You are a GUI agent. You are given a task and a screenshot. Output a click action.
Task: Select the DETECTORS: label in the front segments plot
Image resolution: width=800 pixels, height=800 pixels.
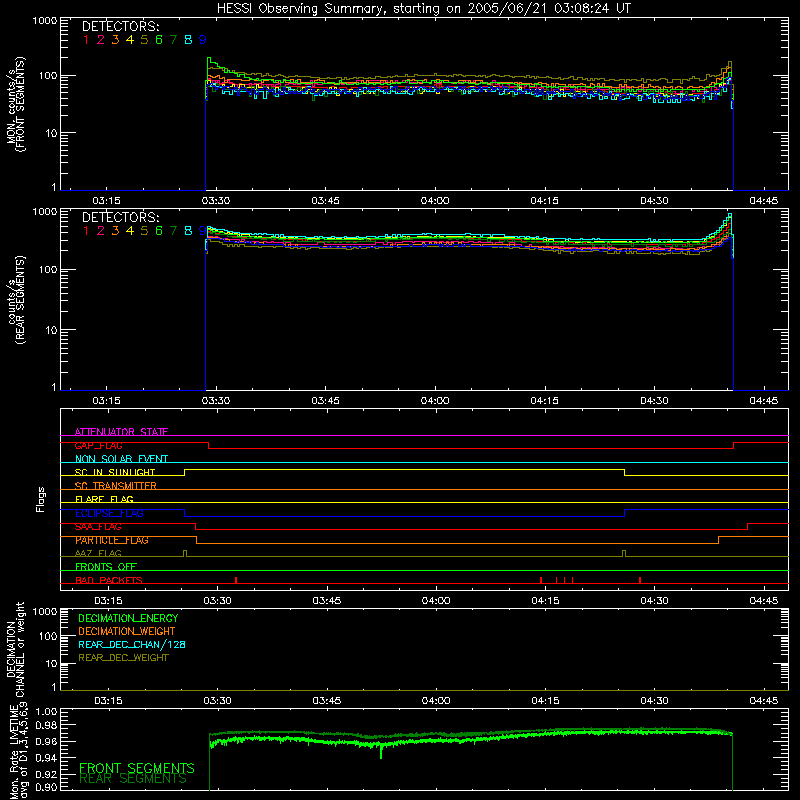pos(121,26)
